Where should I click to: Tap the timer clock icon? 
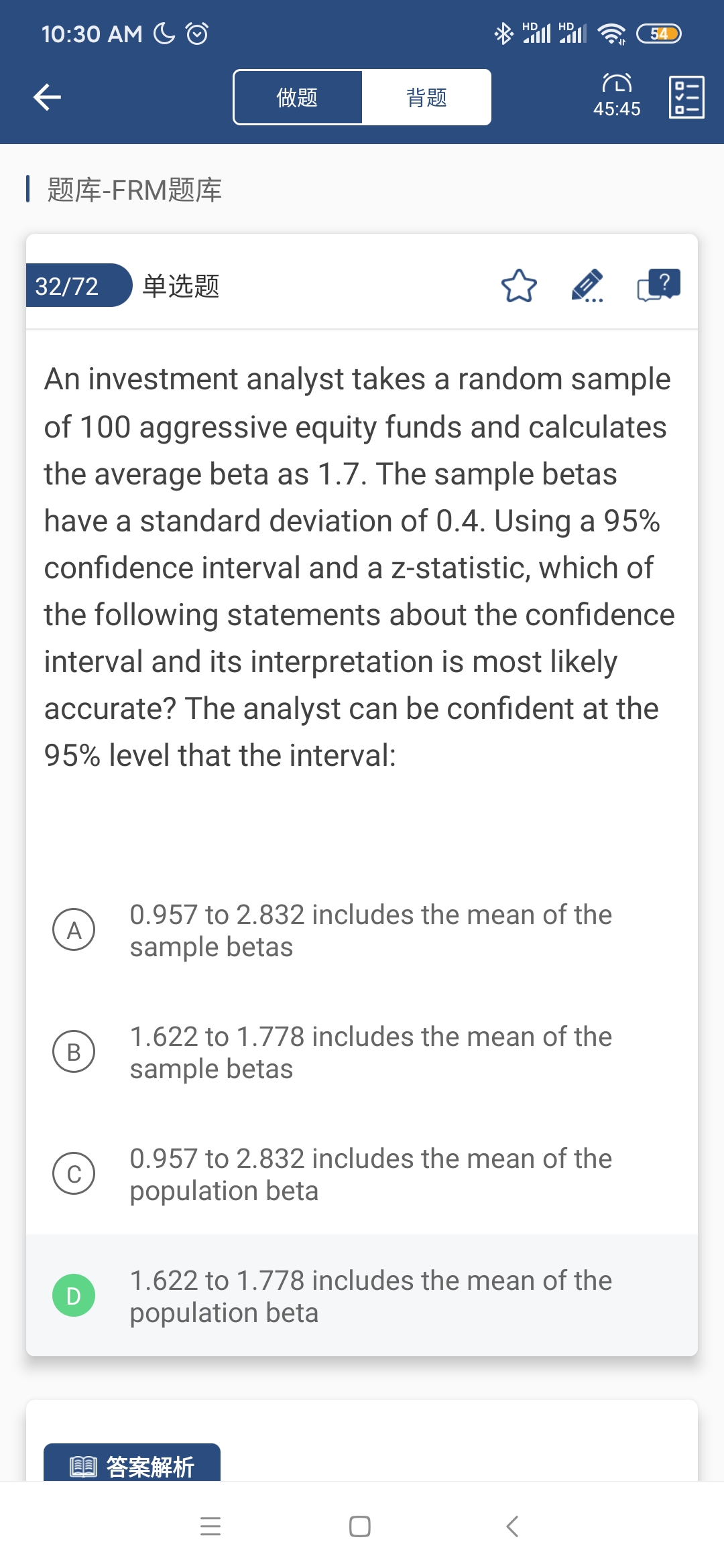(617, 83)
